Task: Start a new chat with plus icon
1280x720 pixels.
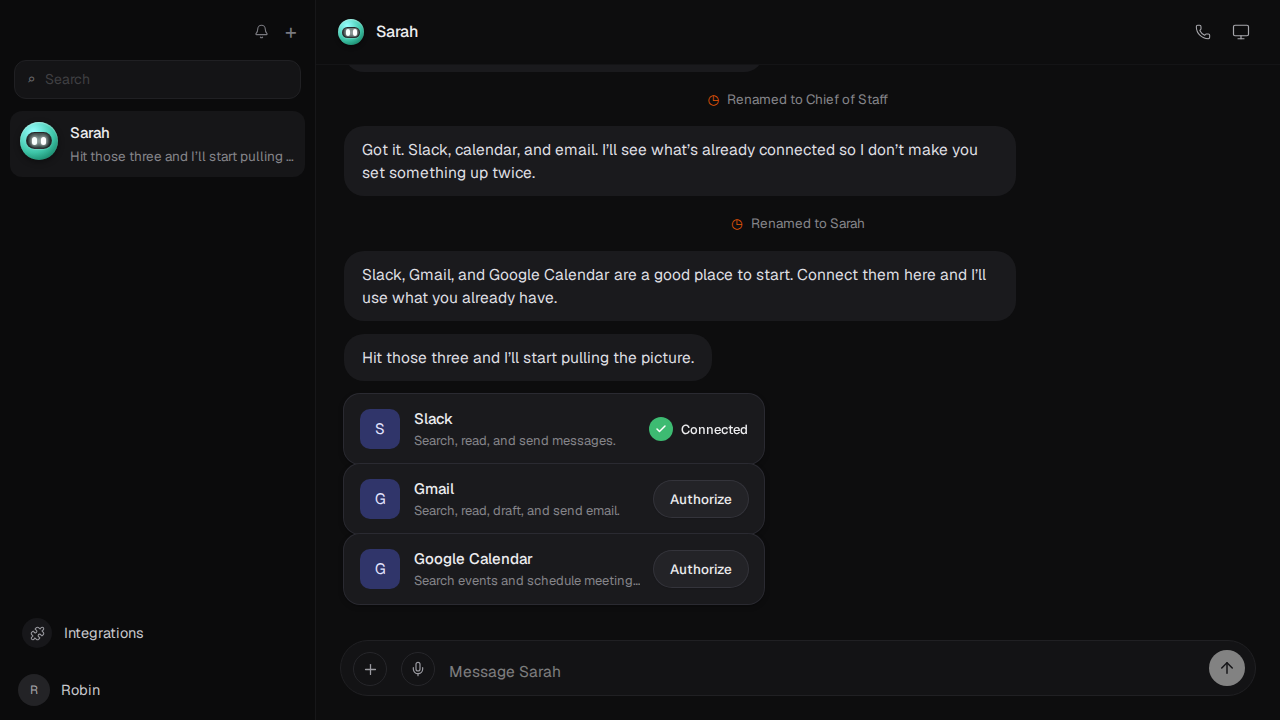Action: click(291, 32)
